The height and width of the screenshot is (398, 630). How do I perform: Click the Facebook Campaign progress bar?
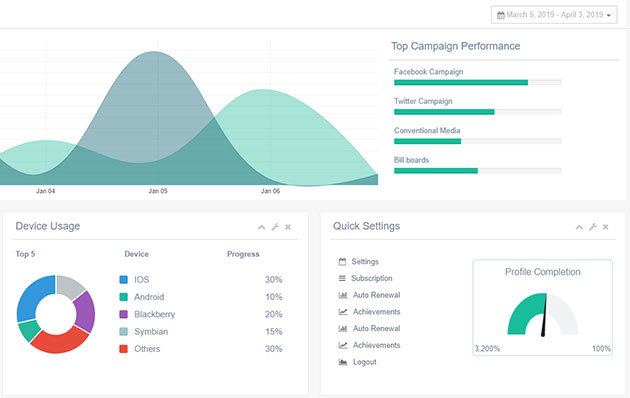point(477,82)
